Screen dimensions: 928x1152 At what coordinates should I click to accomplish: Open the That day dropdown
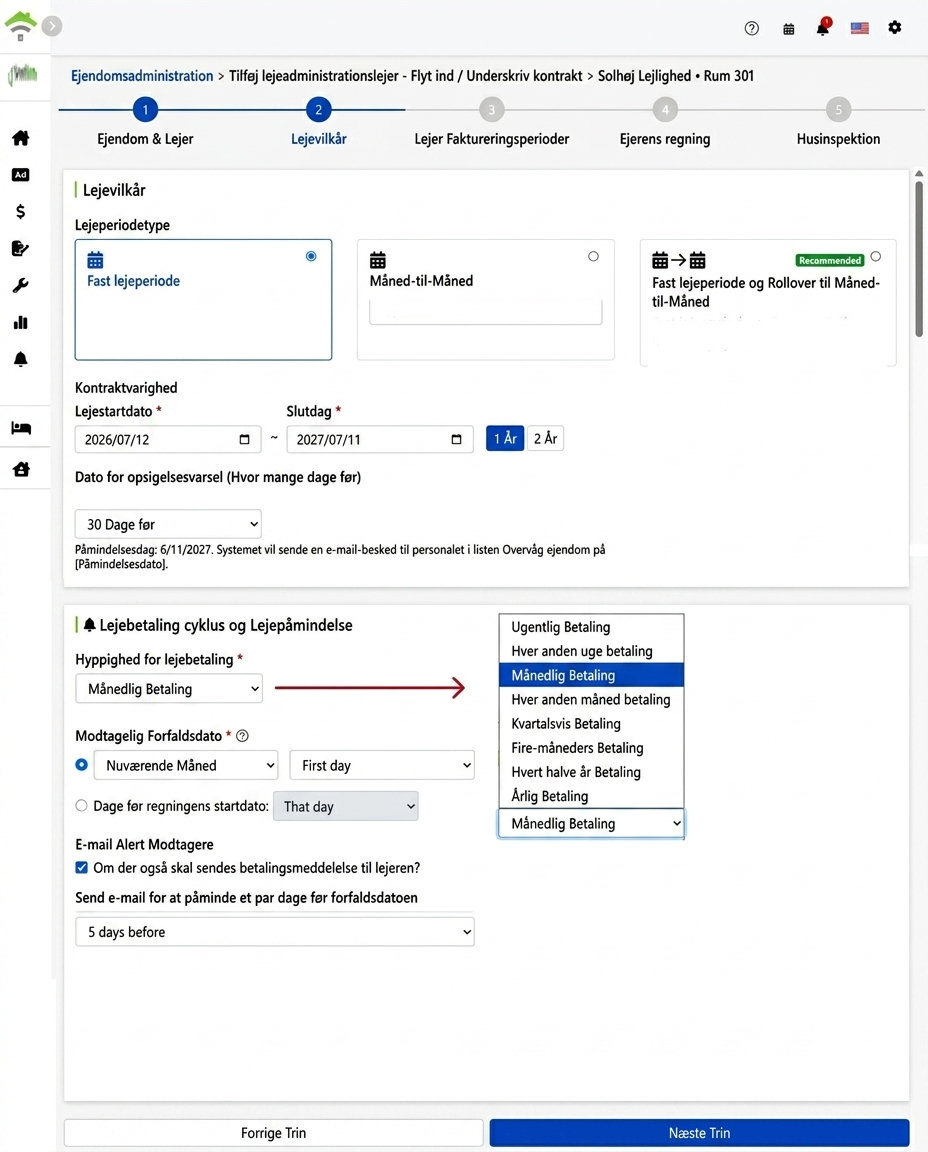[345, 806]
